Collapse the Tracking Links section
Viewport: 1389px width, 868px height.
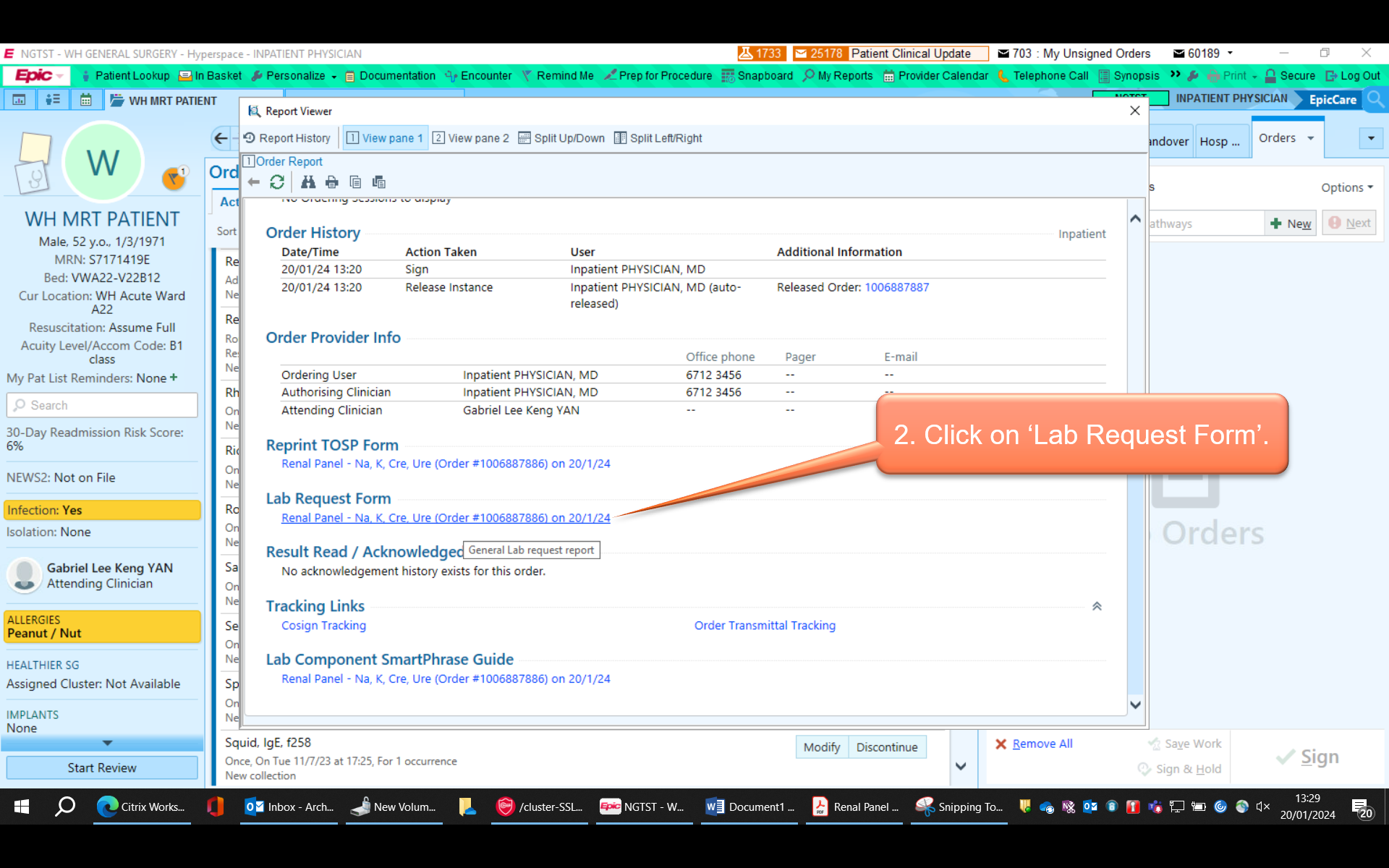tap(1097, 606)
